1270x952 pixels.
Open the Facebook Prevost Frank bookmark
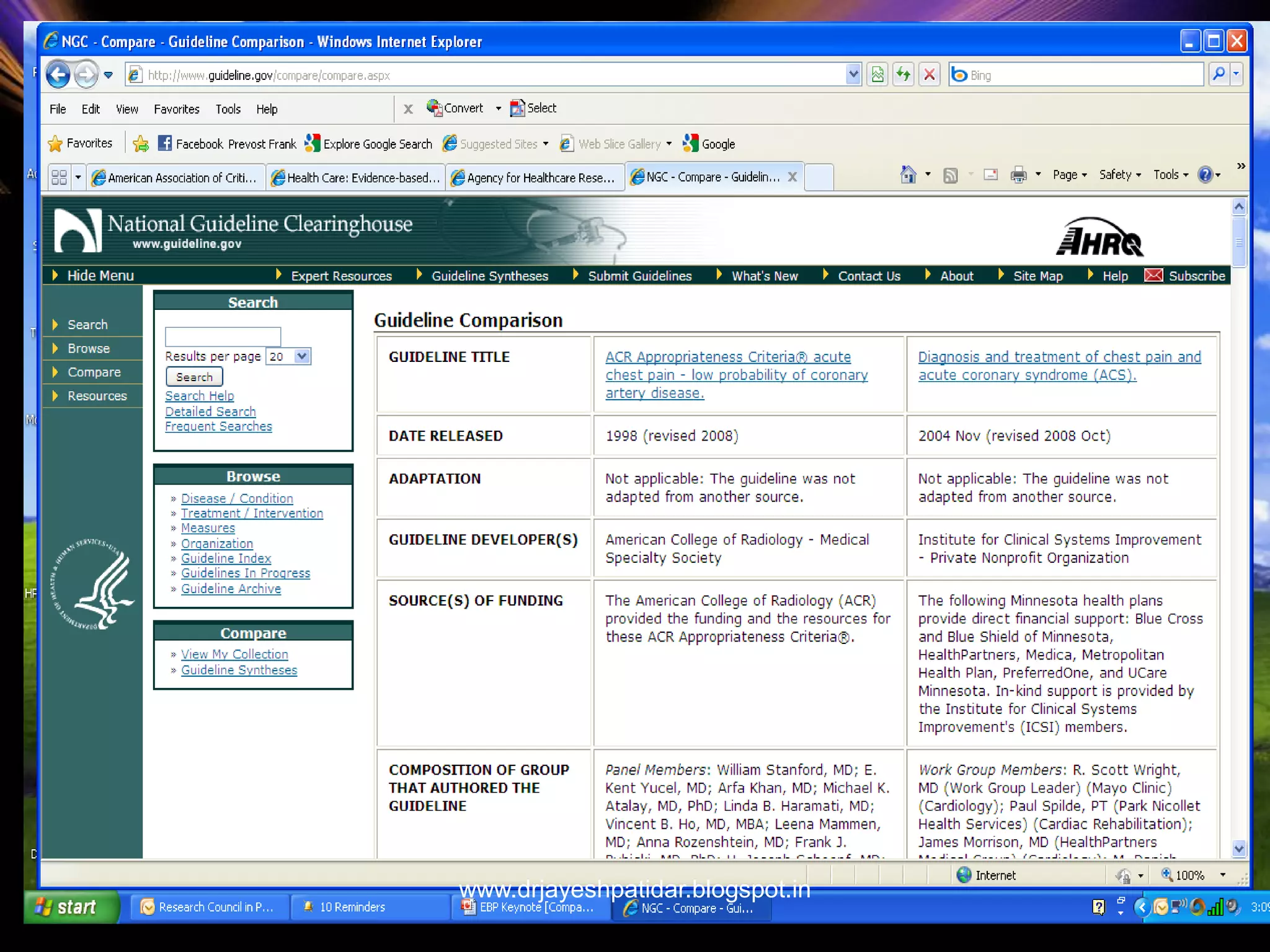[227, 144]
